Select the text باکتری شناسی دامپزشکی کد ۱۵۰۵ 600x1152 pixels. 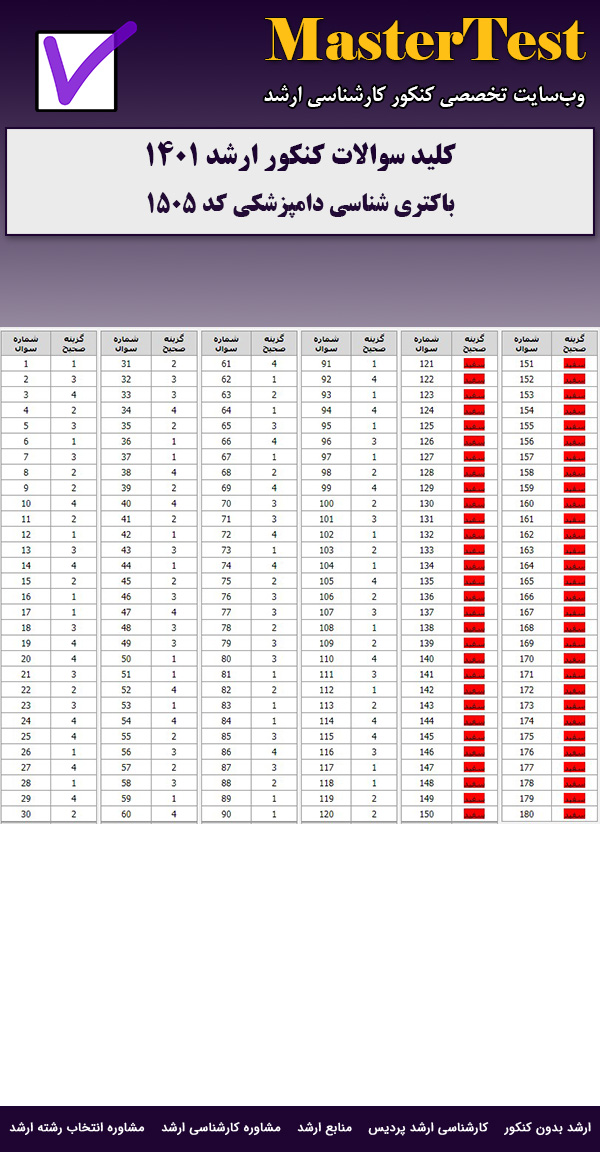(x=300, y=204)
